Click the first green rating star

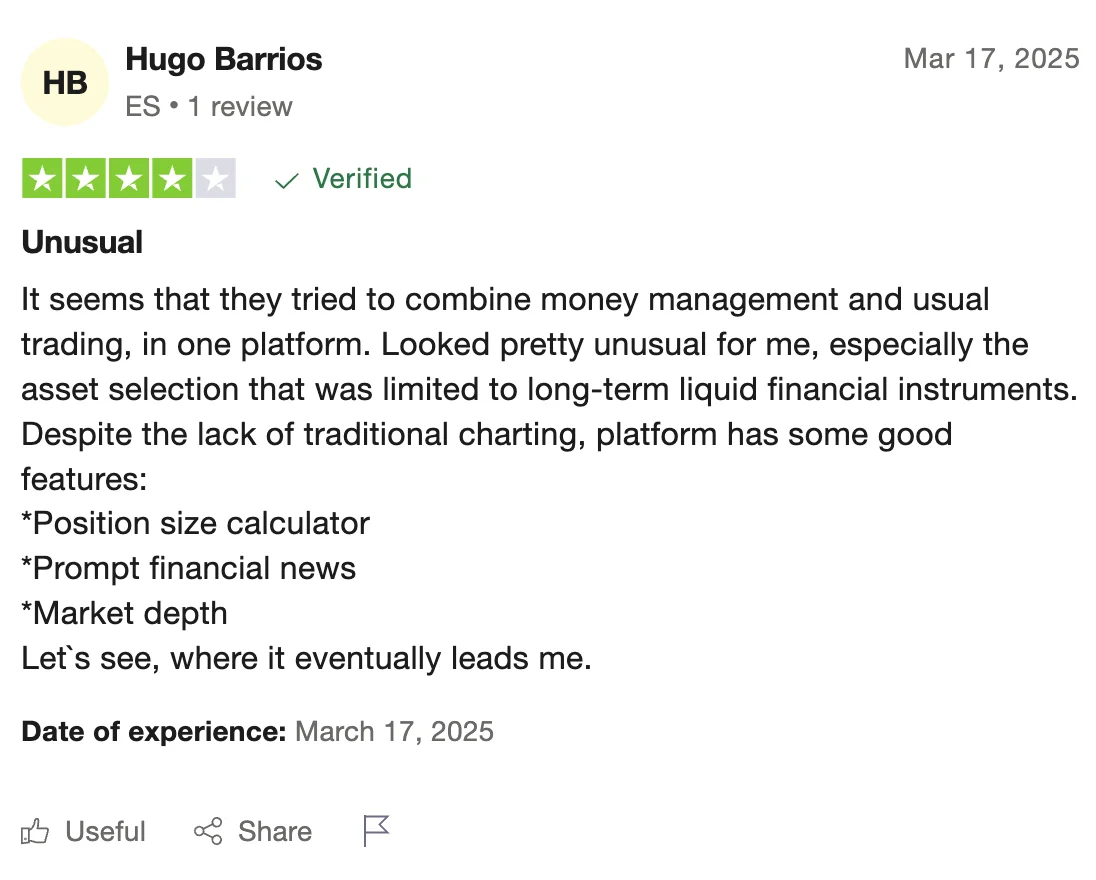[42, 179]
